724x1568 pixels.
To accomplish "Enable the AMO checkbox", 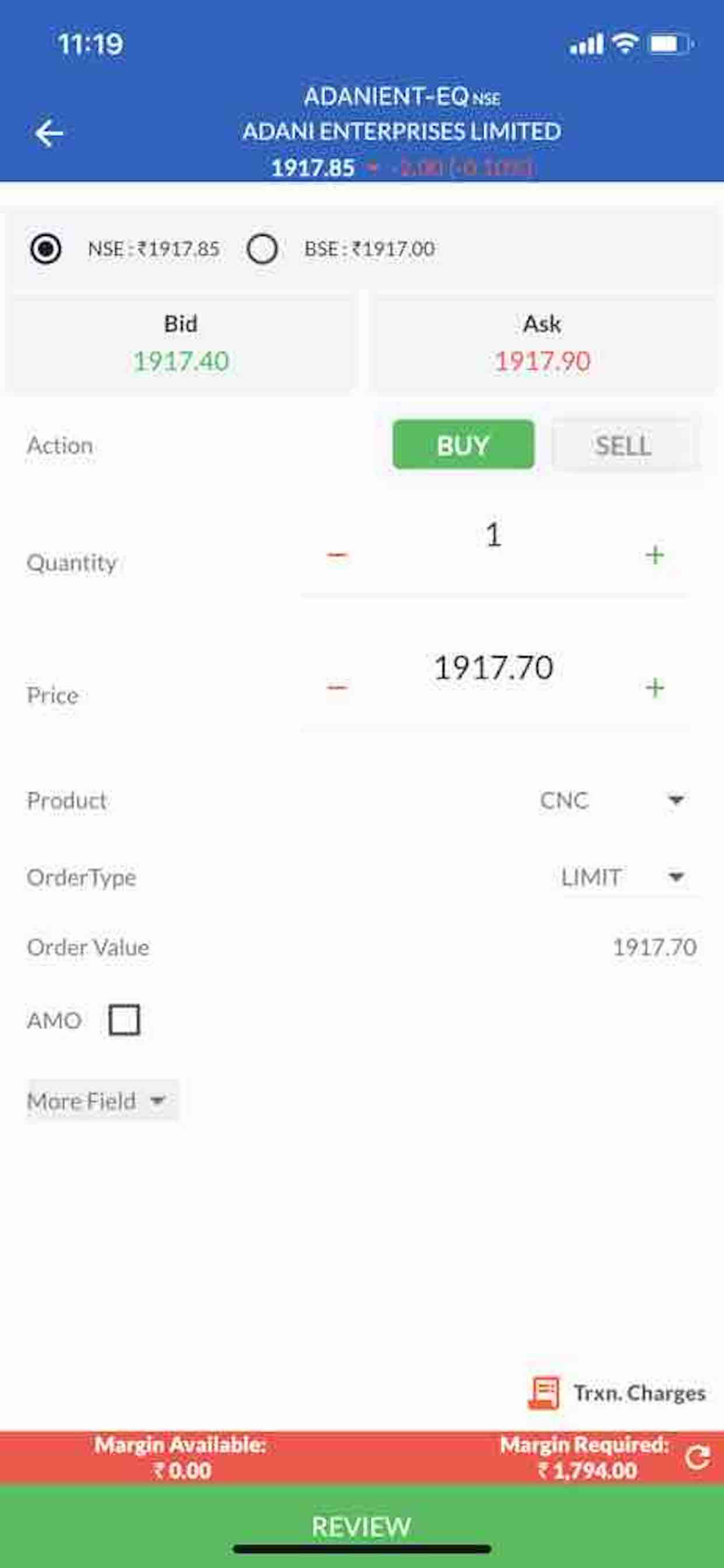I will click(x=125, y=1020).
